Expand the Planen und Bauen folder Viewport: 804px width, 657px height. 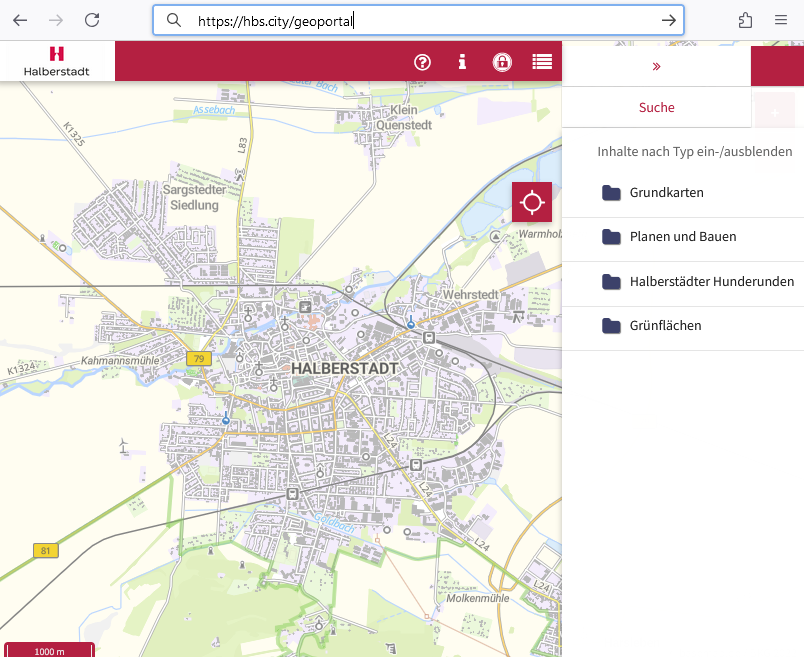682,237
